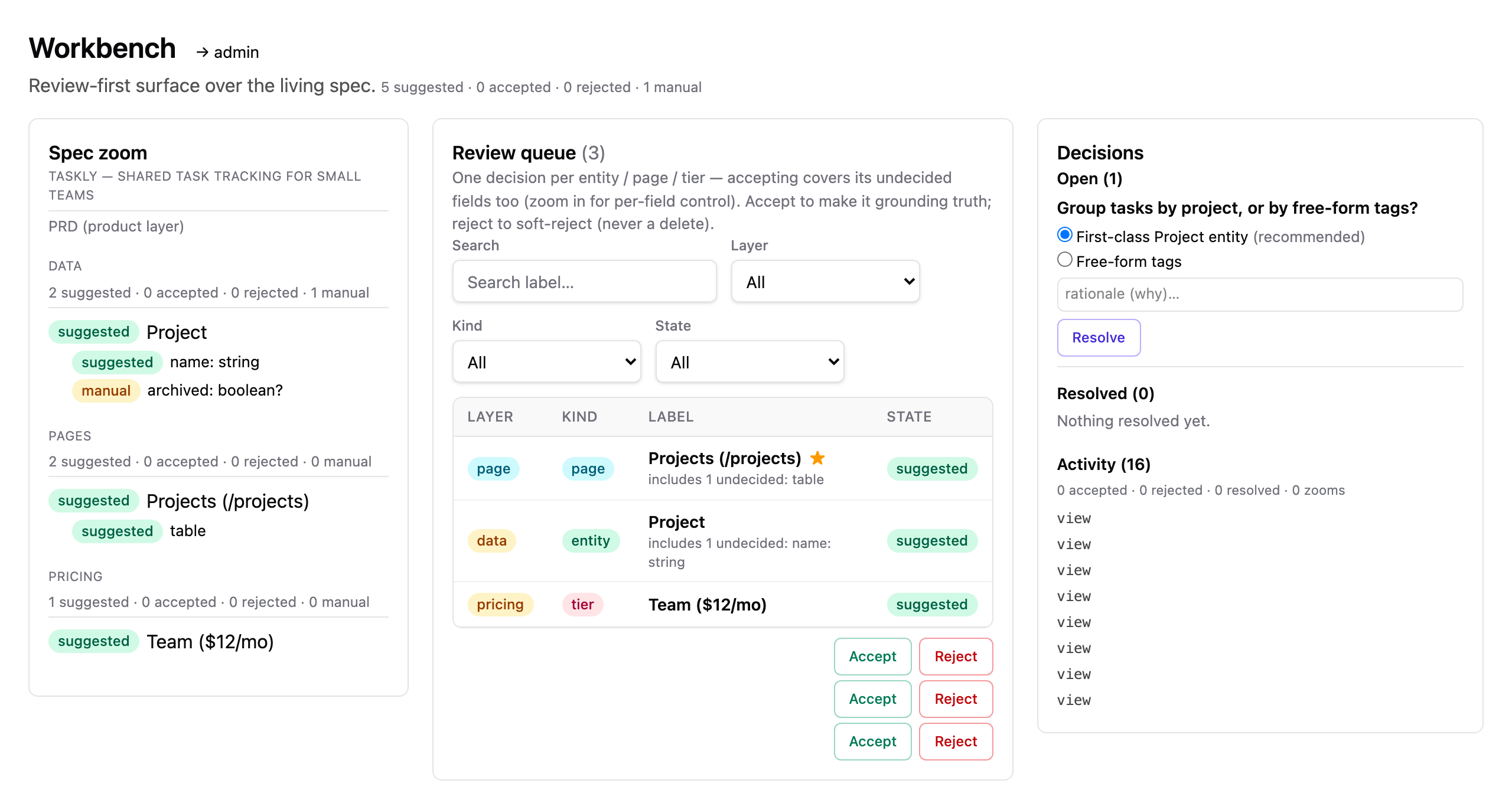Open the Layer filter dropdown
Screen dimensions: 1512x803
point(825,282)
